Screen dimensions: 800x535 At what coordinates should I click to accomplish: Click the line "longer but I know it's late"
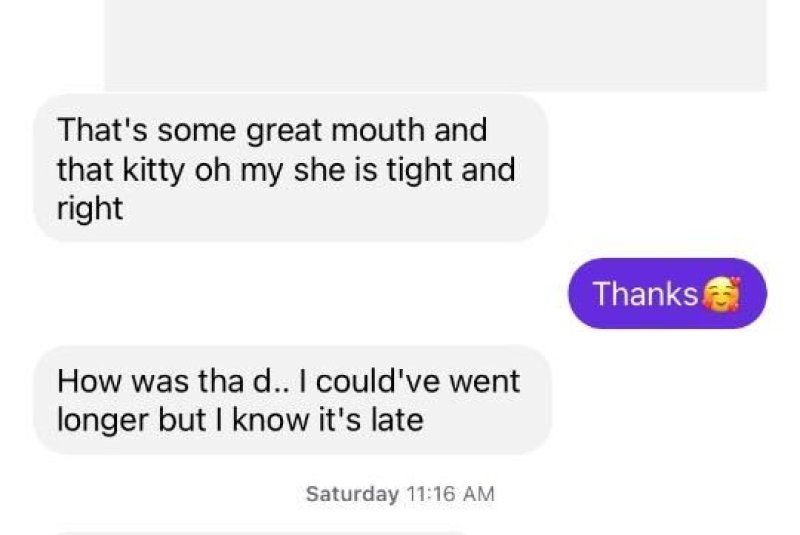(240, 420)
